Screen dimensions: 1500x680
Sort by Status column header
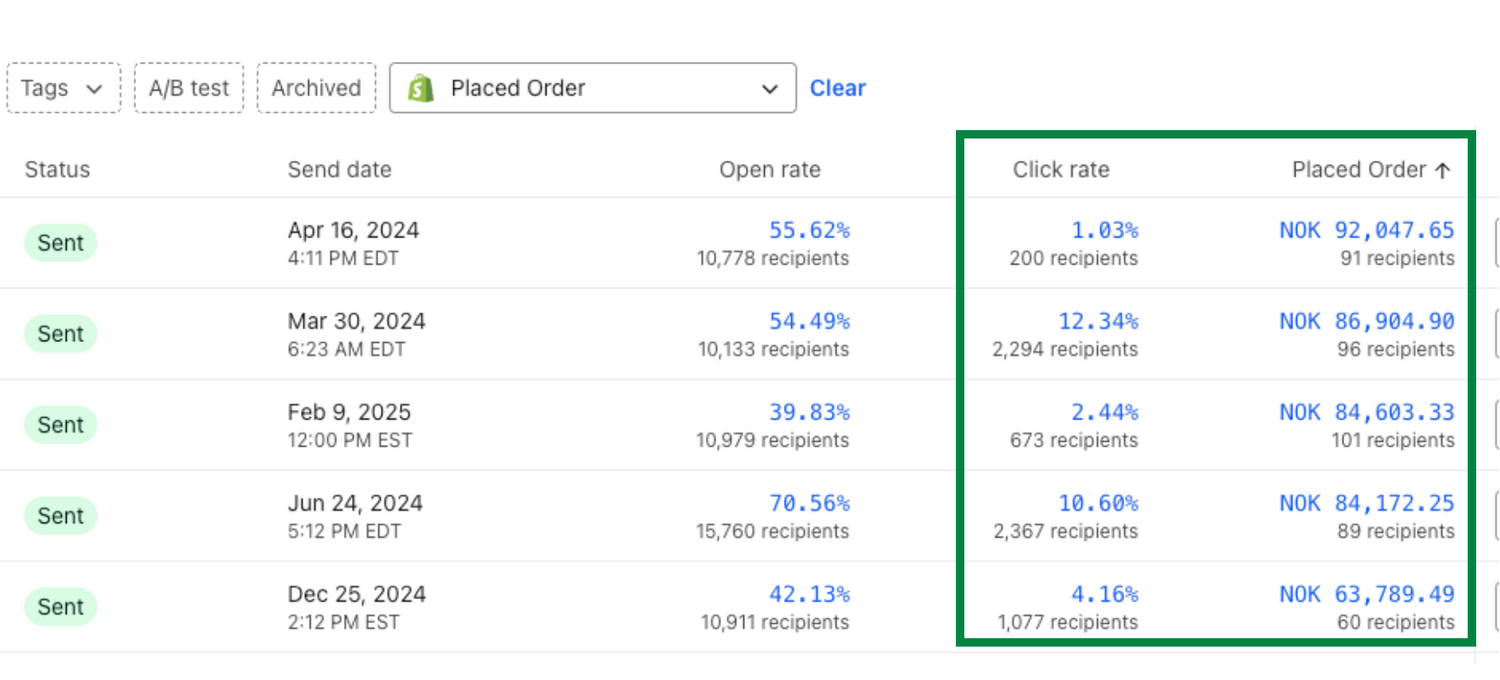pos(57,170)
